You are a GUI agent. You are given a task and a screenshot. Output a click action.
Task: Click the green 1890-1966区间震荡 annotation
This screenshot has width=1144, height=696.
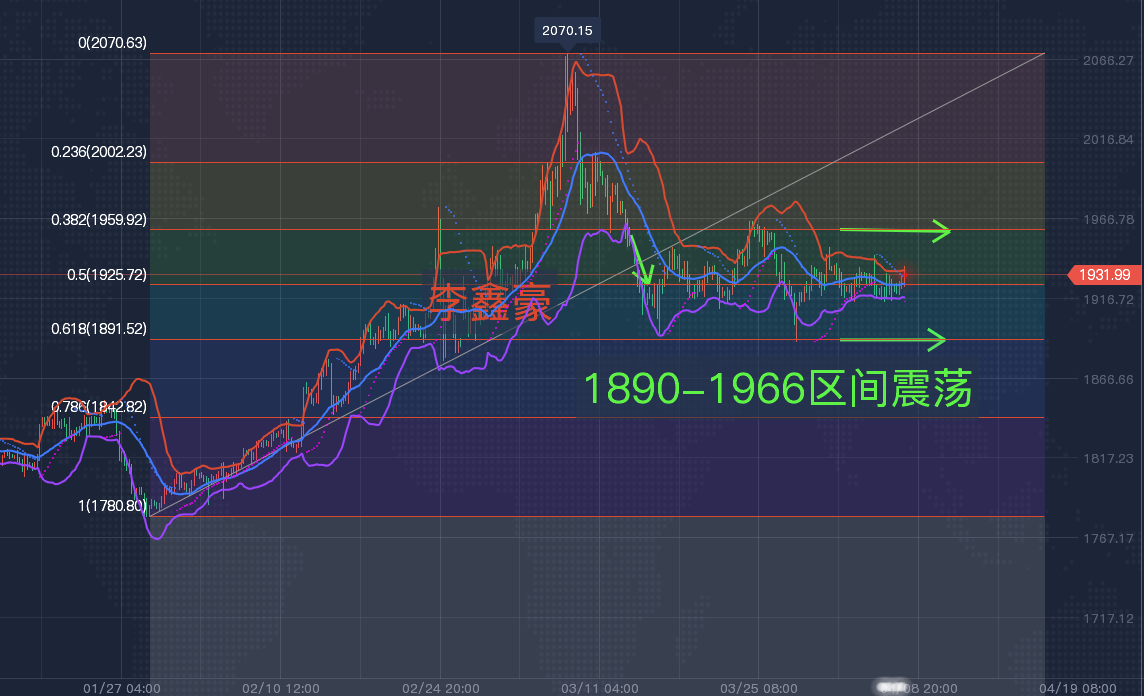tap(777, 389)
